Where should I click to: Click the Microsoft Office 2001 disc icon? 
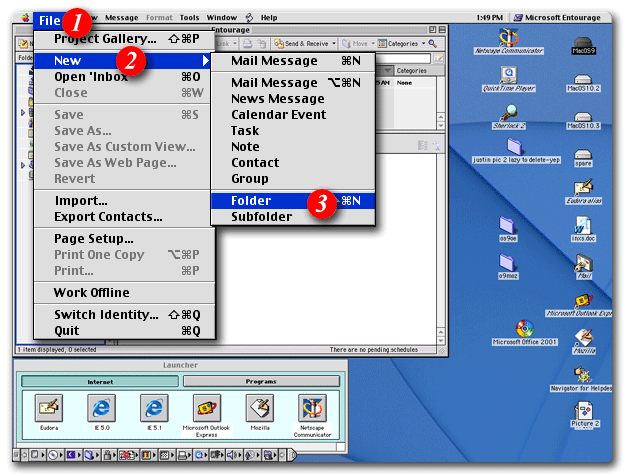pyautogui.click(x=524, y=329)
